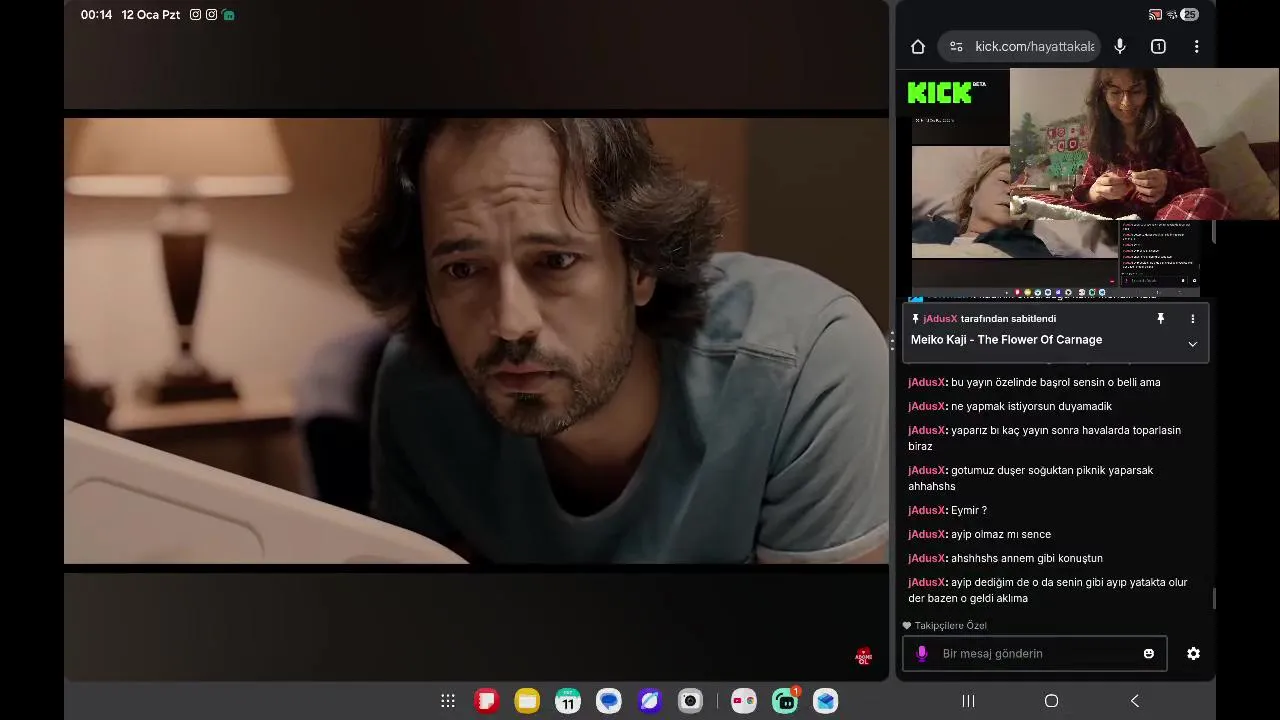Screen dimensions: 1280x720
Task: Tap jAdusX on 'ahshhshs annem gibi' message
Action: coord(926,558)
